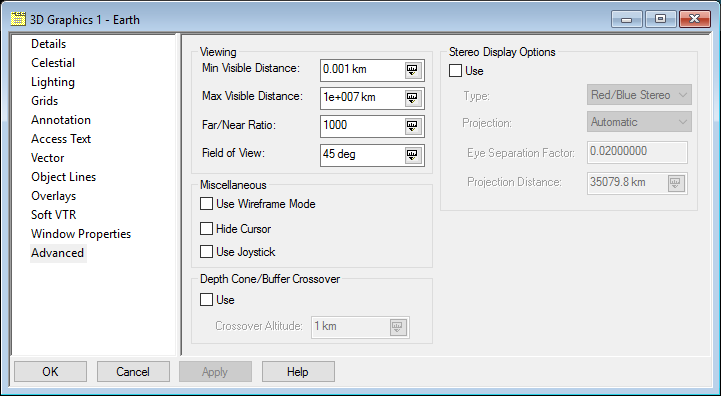This screenshot has width=721, height=396.
Task: Toggle Use Joystick checkbox
Action: click(206, 252)
